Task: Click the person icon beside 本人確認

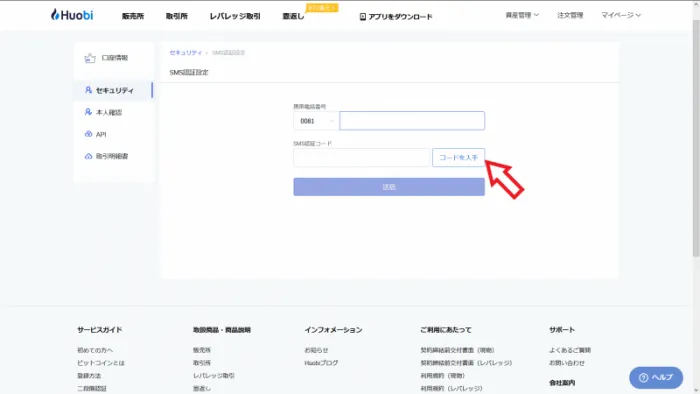Action: click(88, 112)
